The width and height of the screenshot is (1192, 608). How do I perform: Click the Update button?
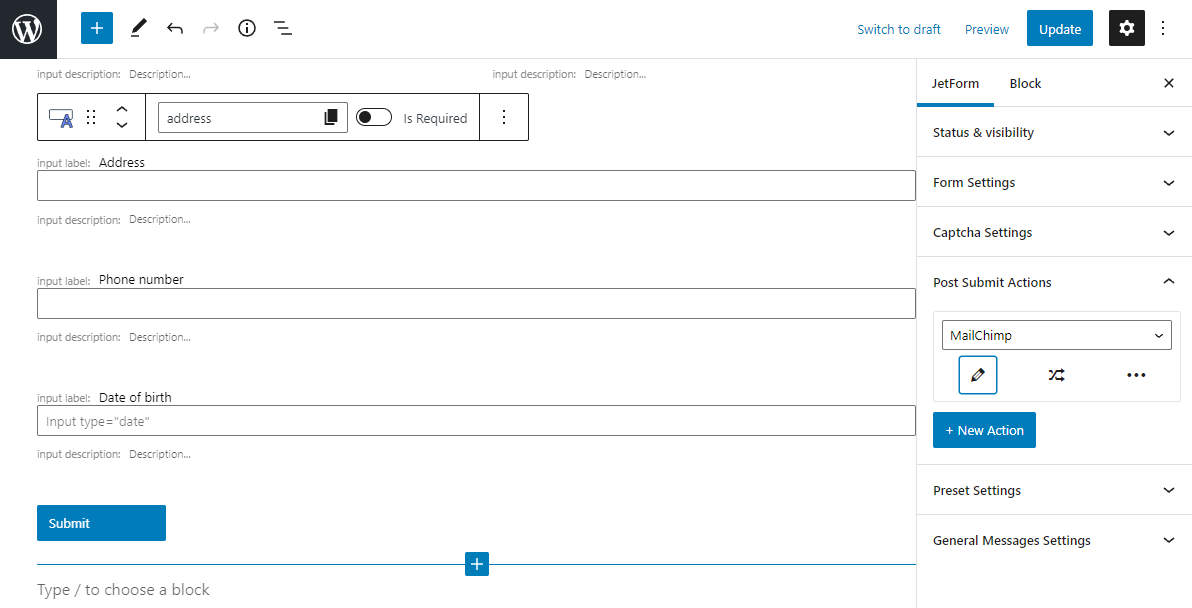click(x=1059, y=29)
